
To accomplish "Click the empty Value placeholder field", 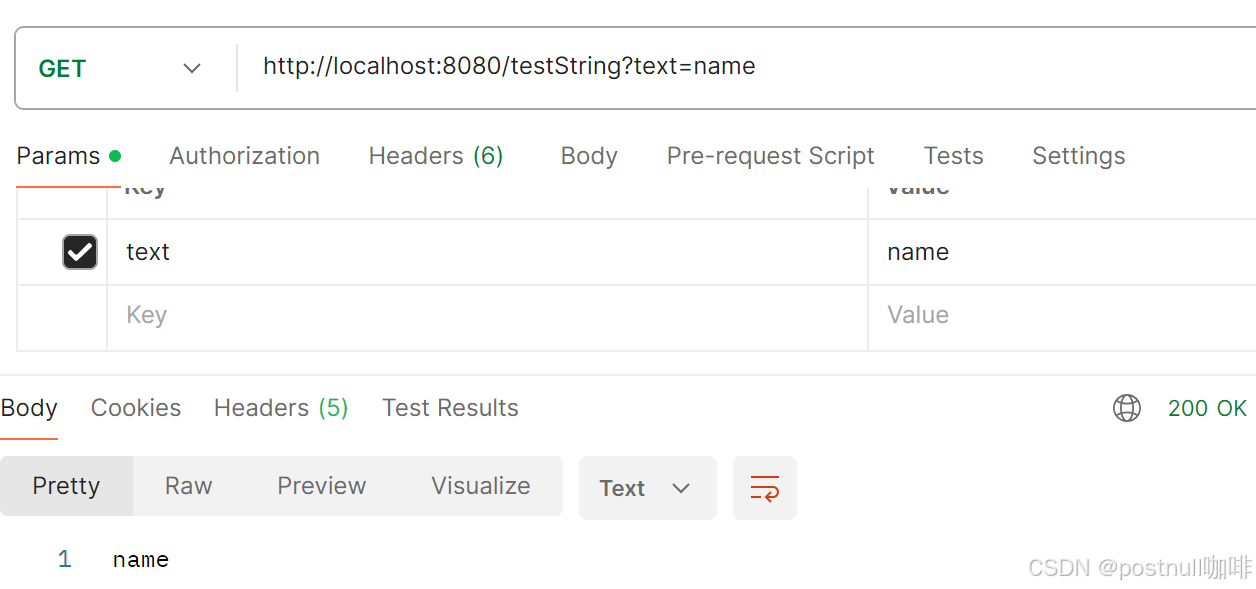I will click(x=1060, y=316).
